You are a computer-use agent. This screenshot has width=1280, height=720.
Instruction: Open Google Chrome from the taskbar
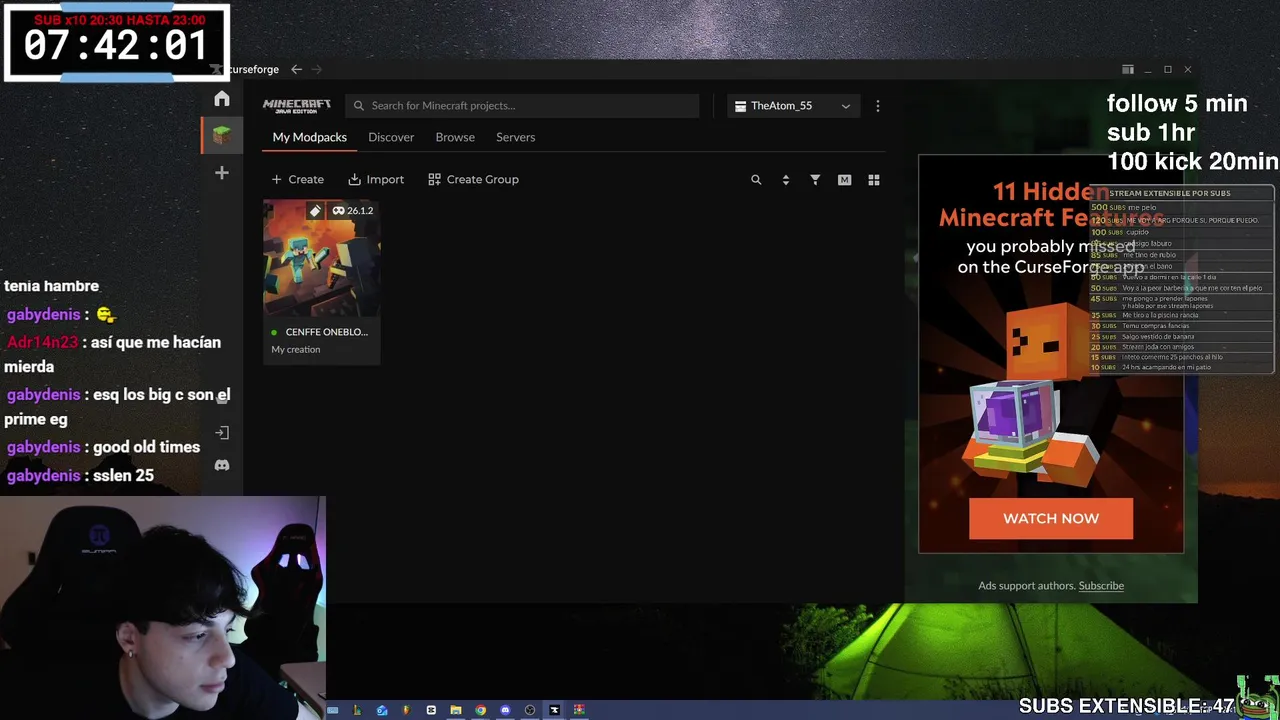tap(481, 710)
